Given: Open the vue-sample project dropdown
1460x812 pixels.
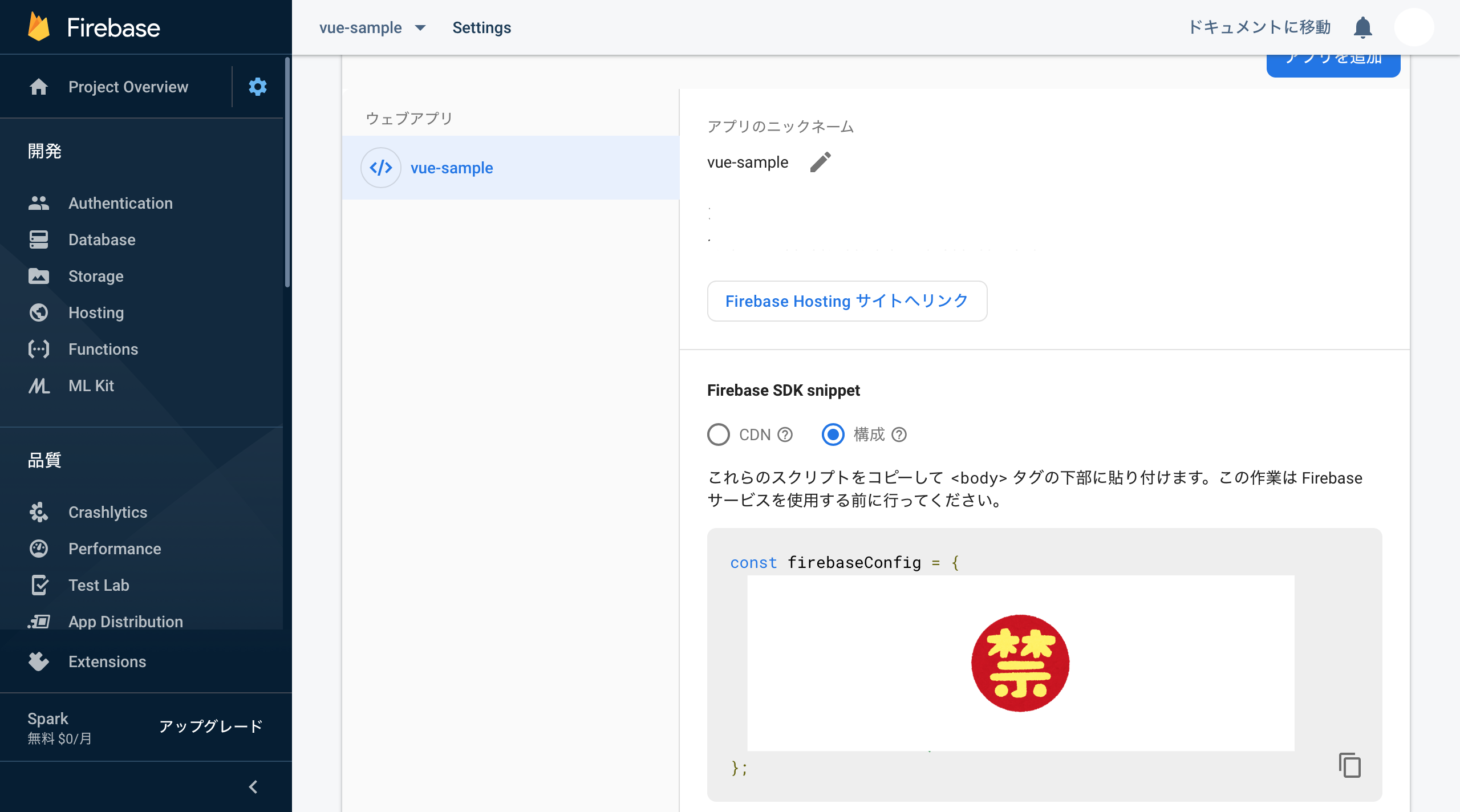Looking at the screenshot, I should pos(372,27).
